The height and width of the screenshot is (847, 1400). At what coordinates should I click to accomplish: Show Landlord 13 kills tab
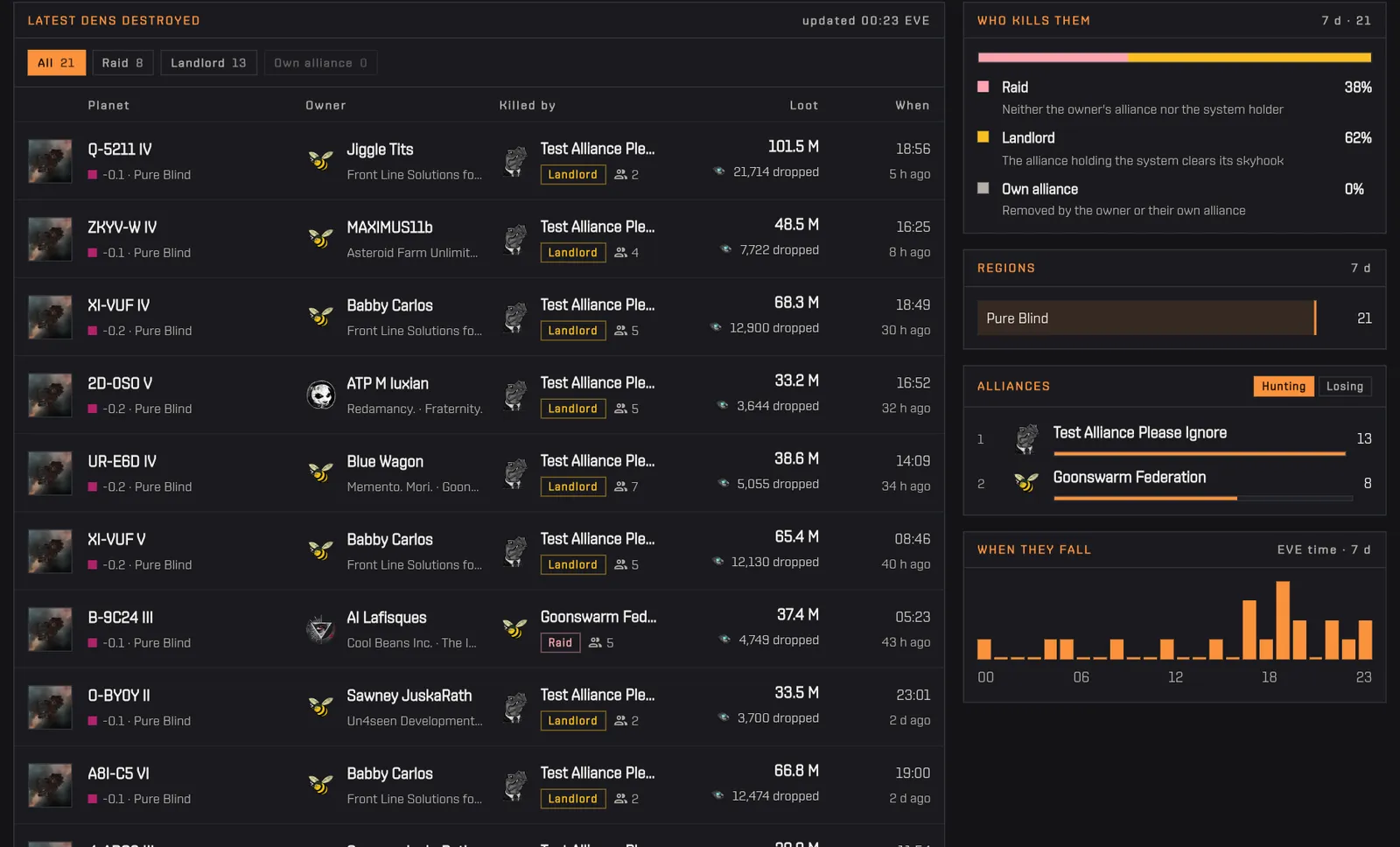click(208, 63)
